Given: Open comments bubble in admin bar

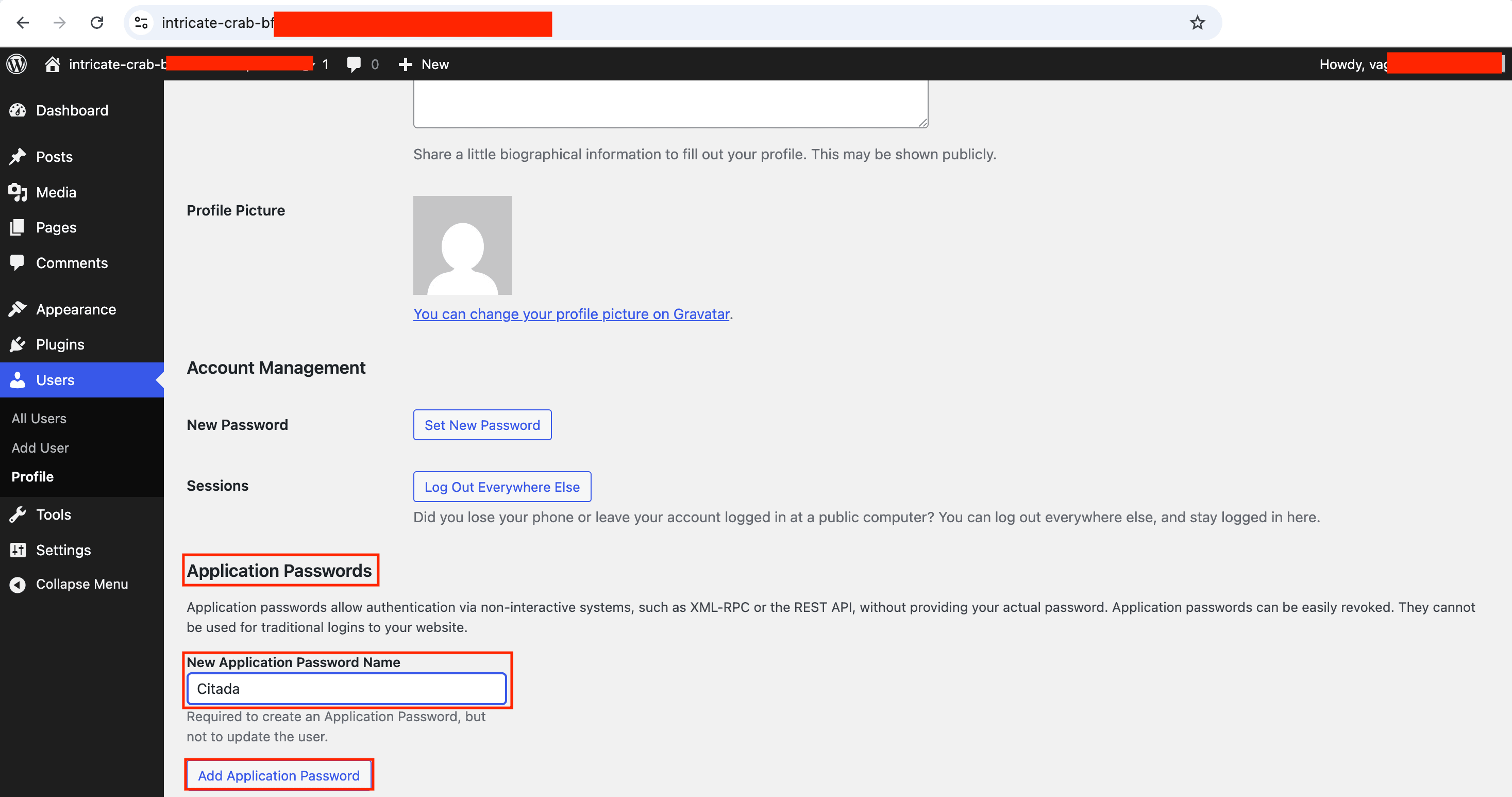Looking at the screenshot, I should 354,64.
